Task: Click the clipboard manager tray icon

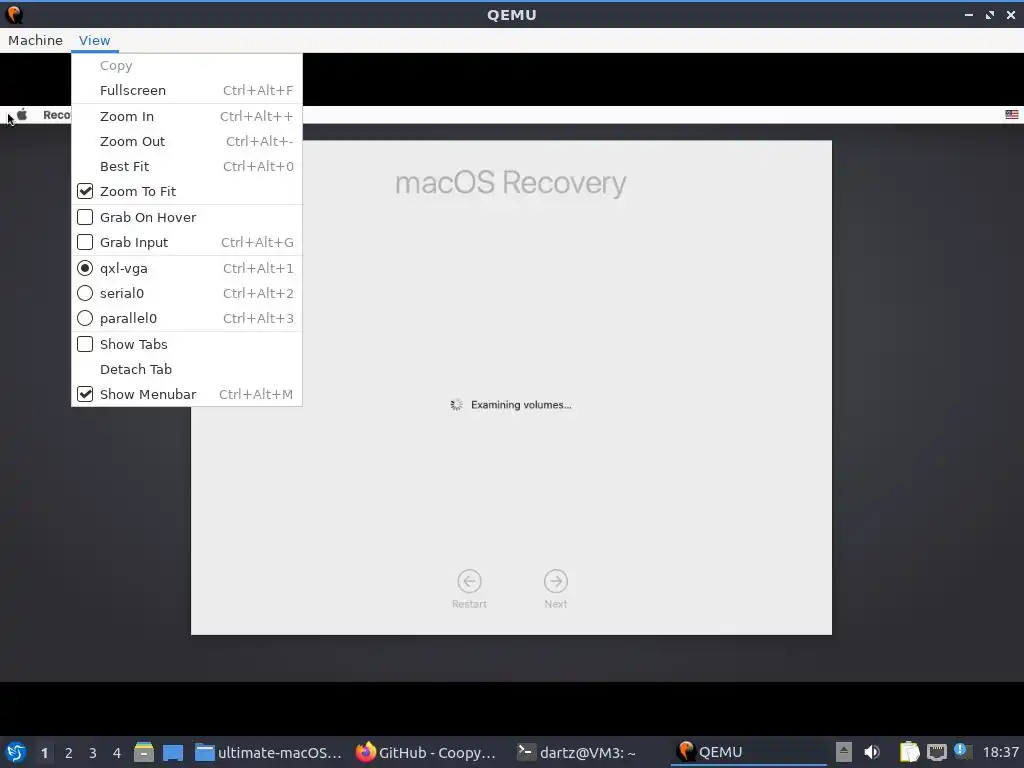Action: [x=909, y=752]
